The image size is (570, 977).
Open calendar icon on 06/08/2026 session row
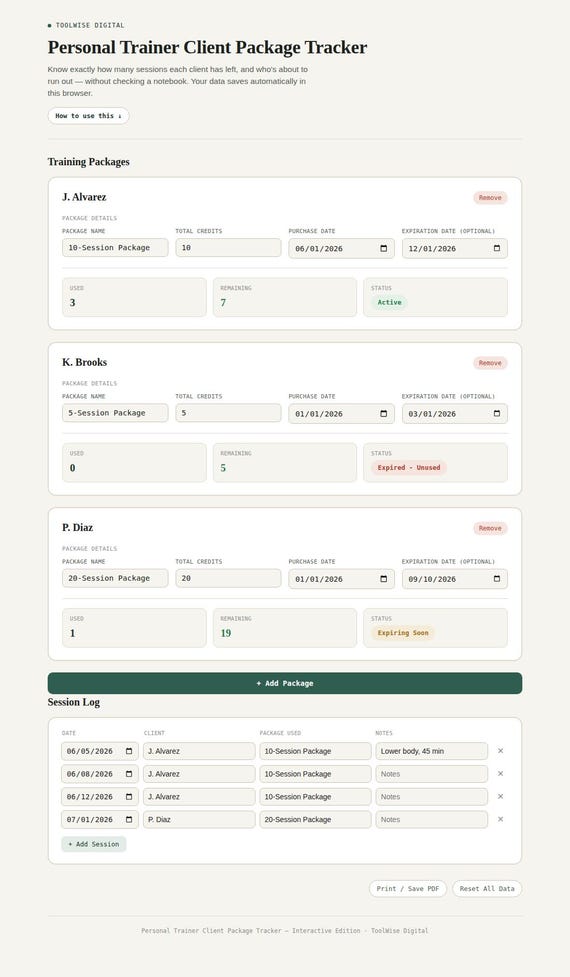click(x=129, y=774)
